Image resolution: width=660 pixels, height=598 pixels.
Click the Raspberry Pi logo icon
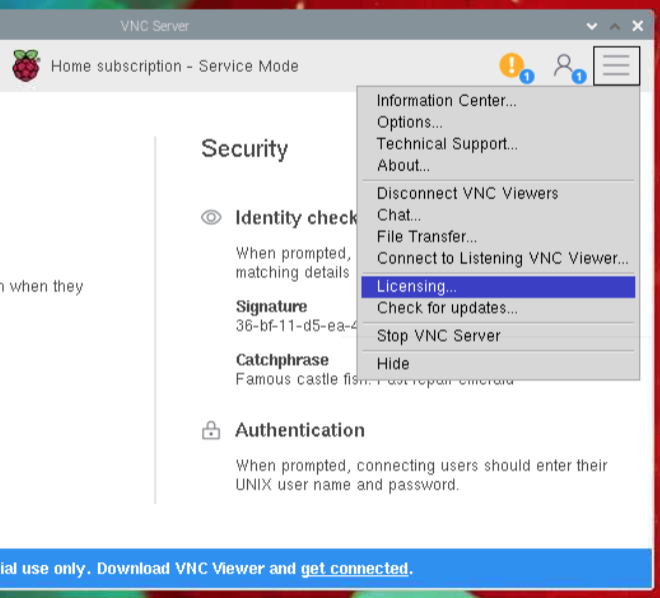coord(26,65)
